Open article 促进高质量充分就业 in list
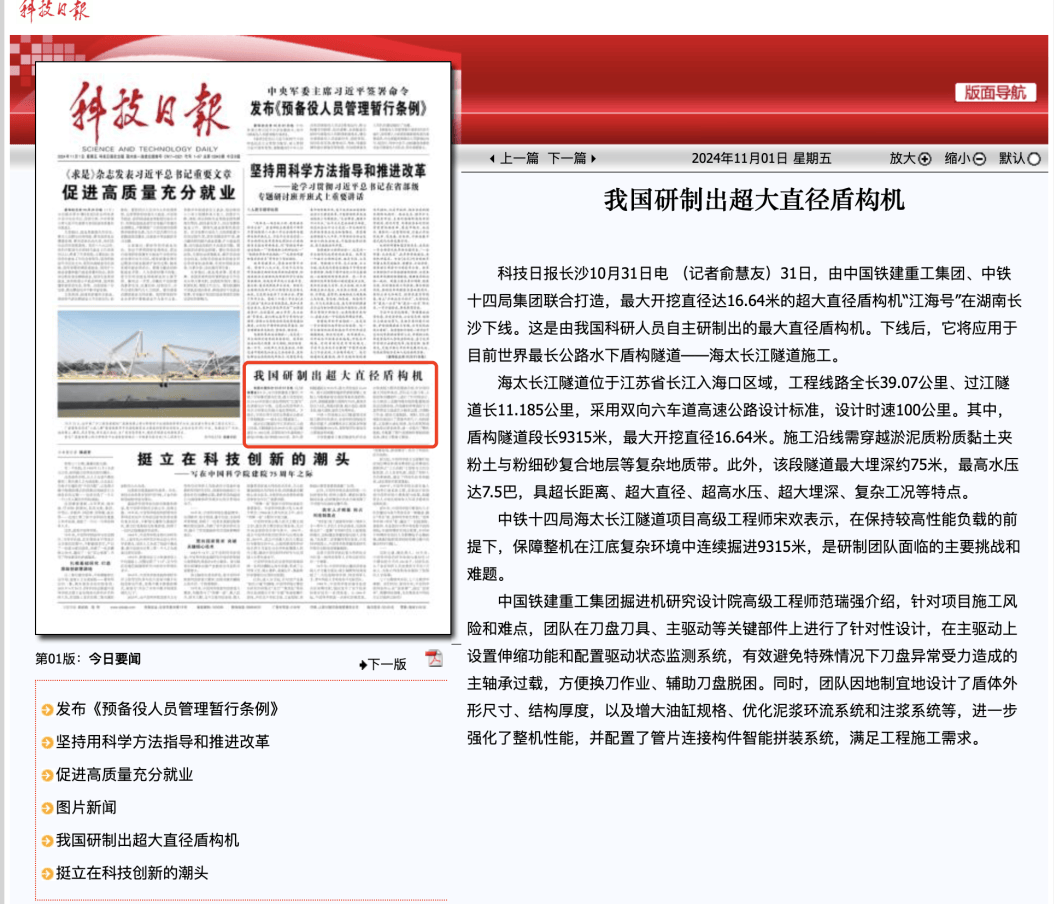The height and width of the screenshot is (904, 1054). [x=124, y=775]
